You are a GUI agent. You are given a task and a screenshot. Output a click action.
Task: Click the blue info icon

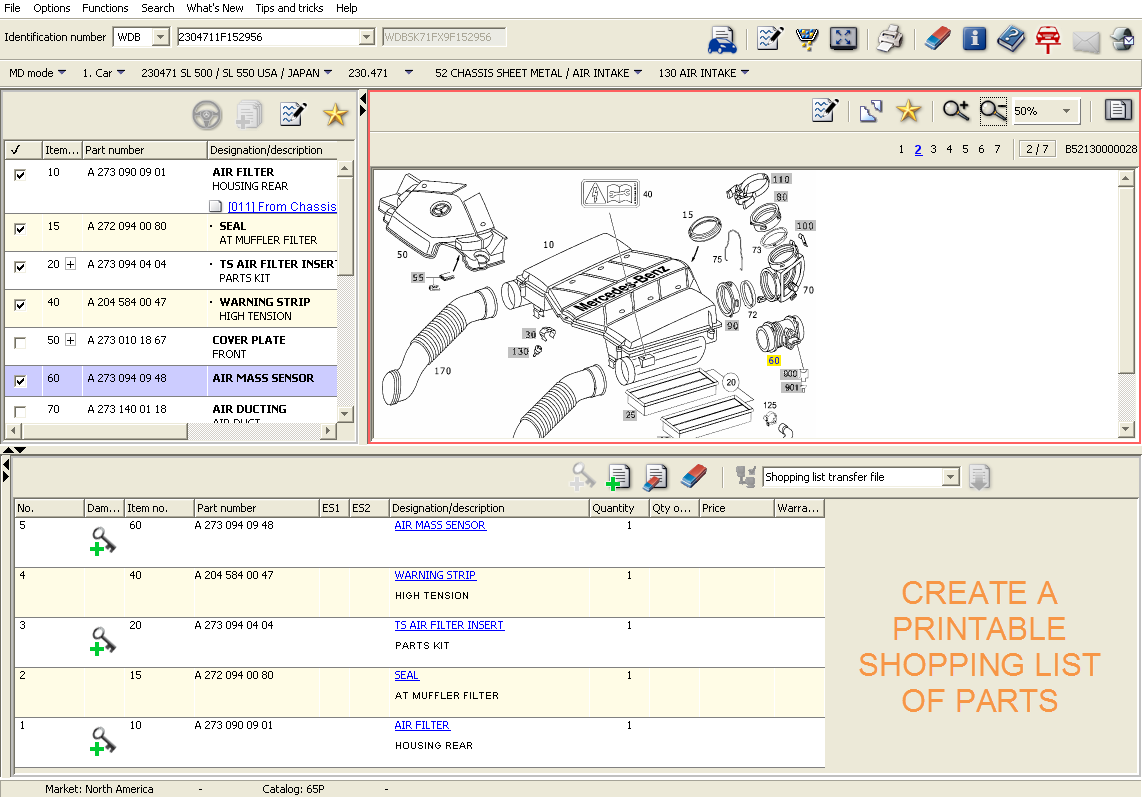tap(974, 38)
